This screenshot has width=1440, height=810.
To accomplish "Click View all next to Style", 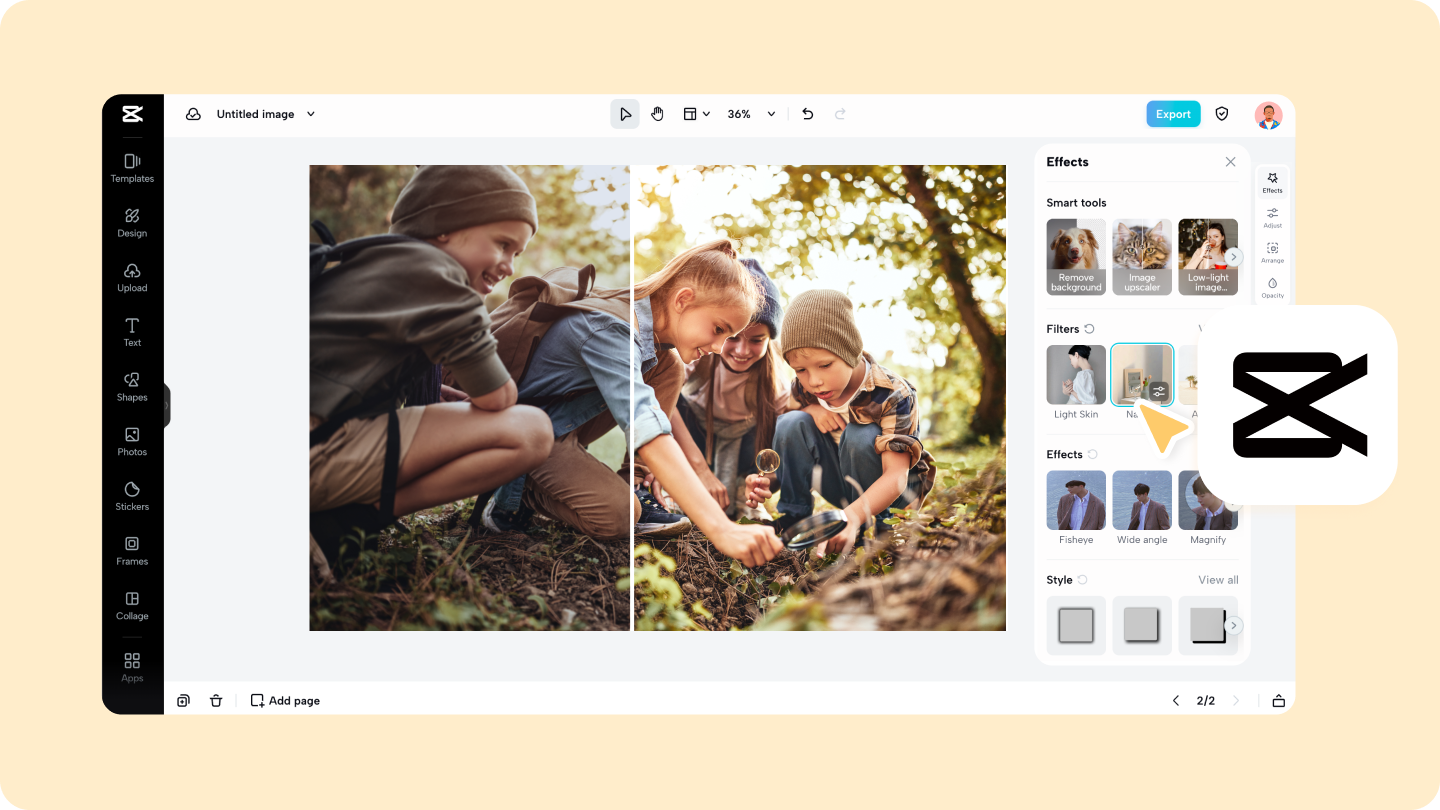I will (x=1218, y=580).
